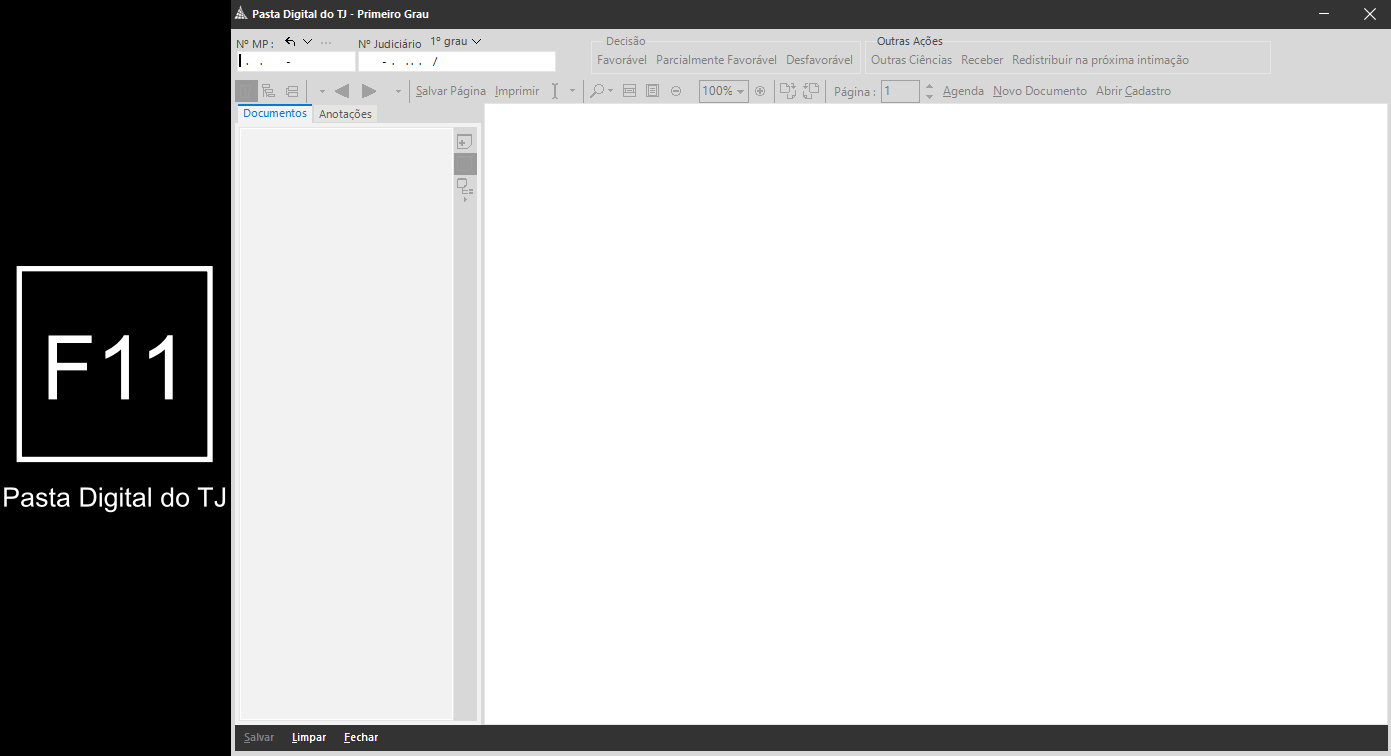The height and width of the screenshot is (756, 1391).
Task: Open the 100% zoom level dropdown
Action: pyautogui.click(x=724, y=91)
